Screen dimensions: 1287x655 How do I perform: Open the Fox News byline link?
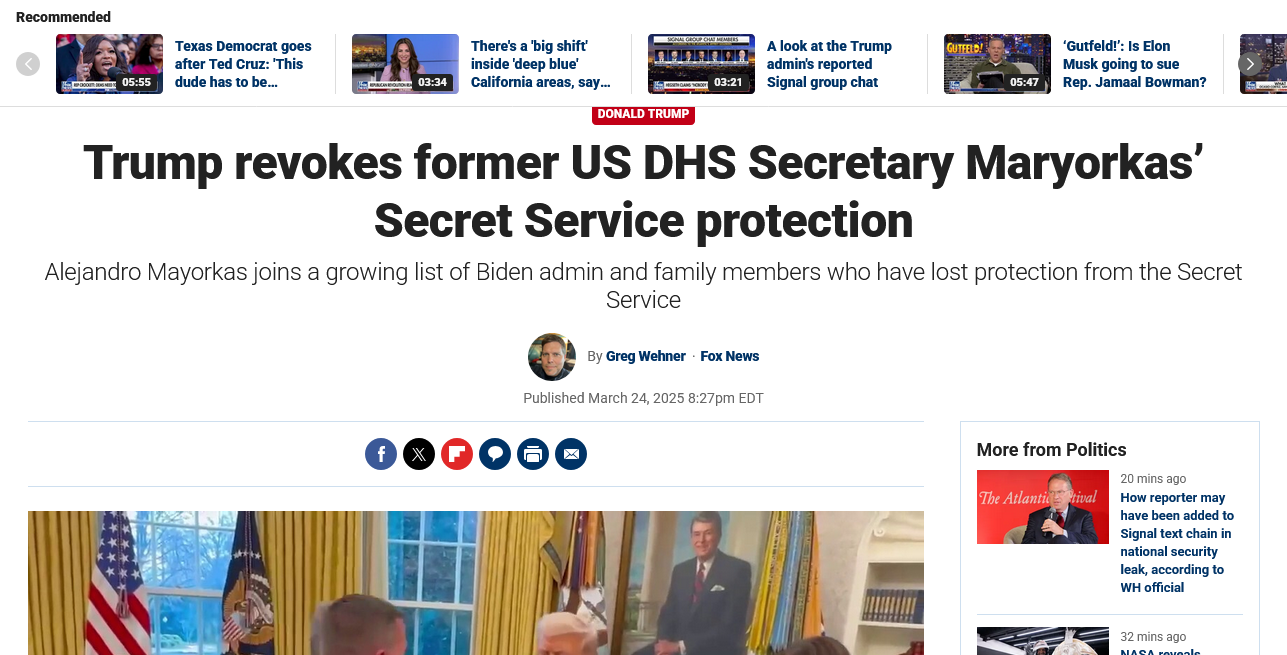[x=730, y=356]
